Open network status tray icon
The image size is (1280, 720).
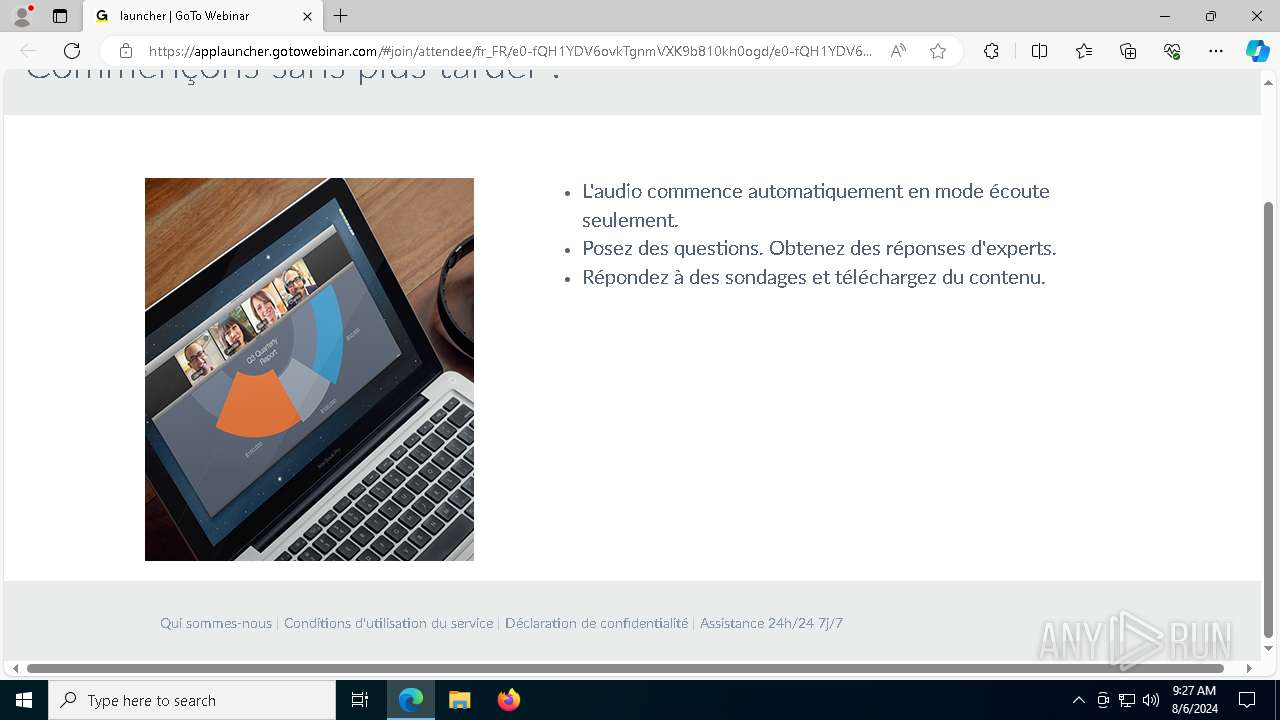(1127, 700)
